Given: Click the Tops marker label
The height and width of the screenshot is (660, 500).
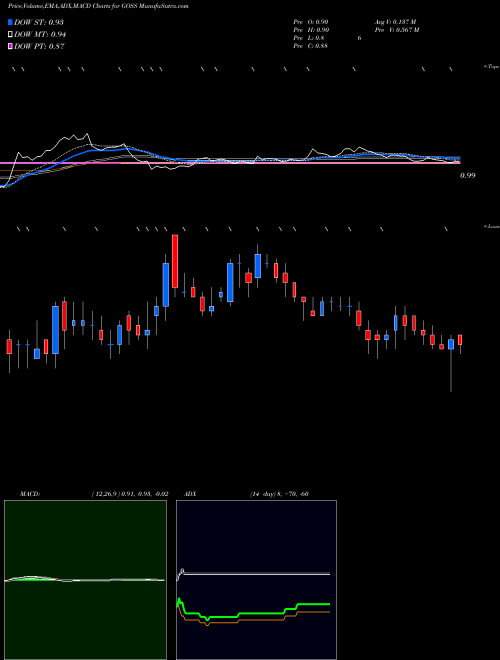Looking at the screenshot, I should pos(492,67).
